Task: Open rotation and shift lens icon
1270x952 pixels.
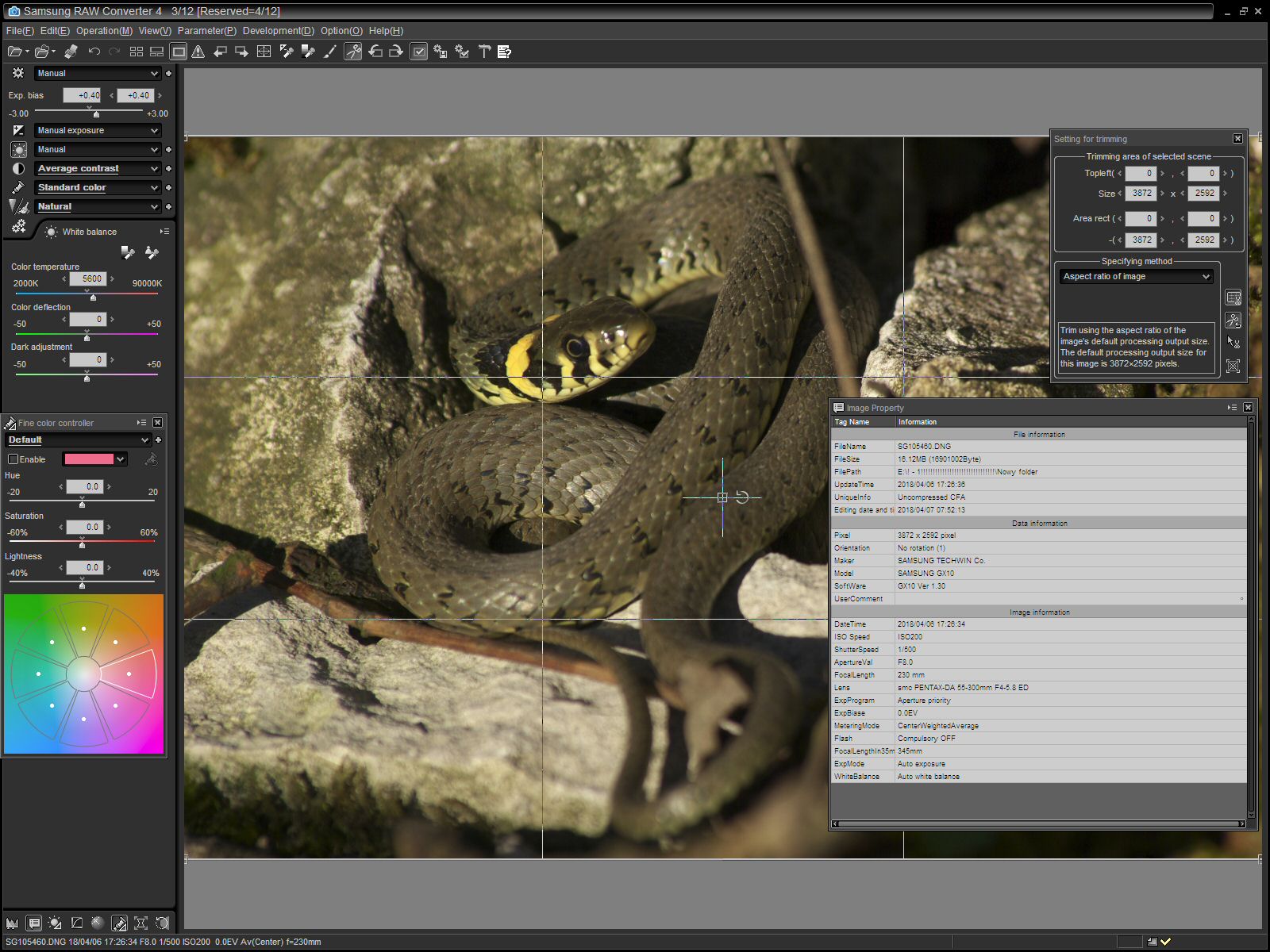Action: click(x=162, y=923)
